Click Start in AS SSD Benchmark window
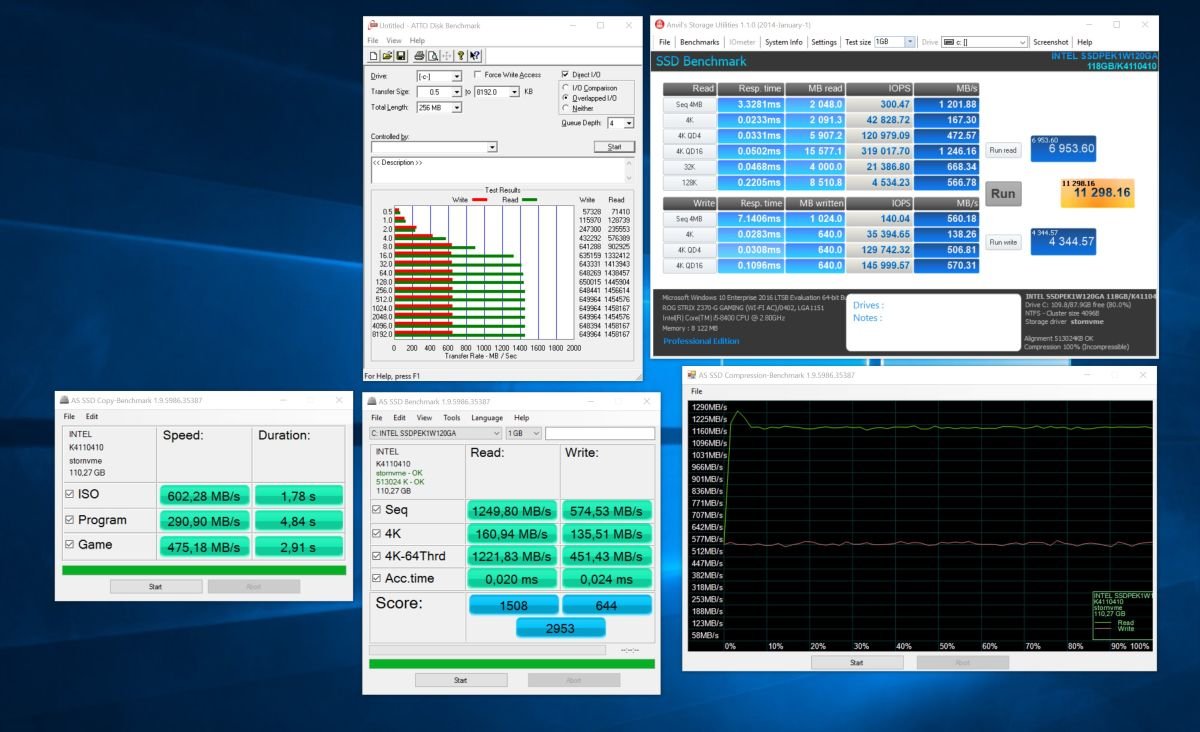This screenshot has height=732, width=1200. (x=460, y=680)
